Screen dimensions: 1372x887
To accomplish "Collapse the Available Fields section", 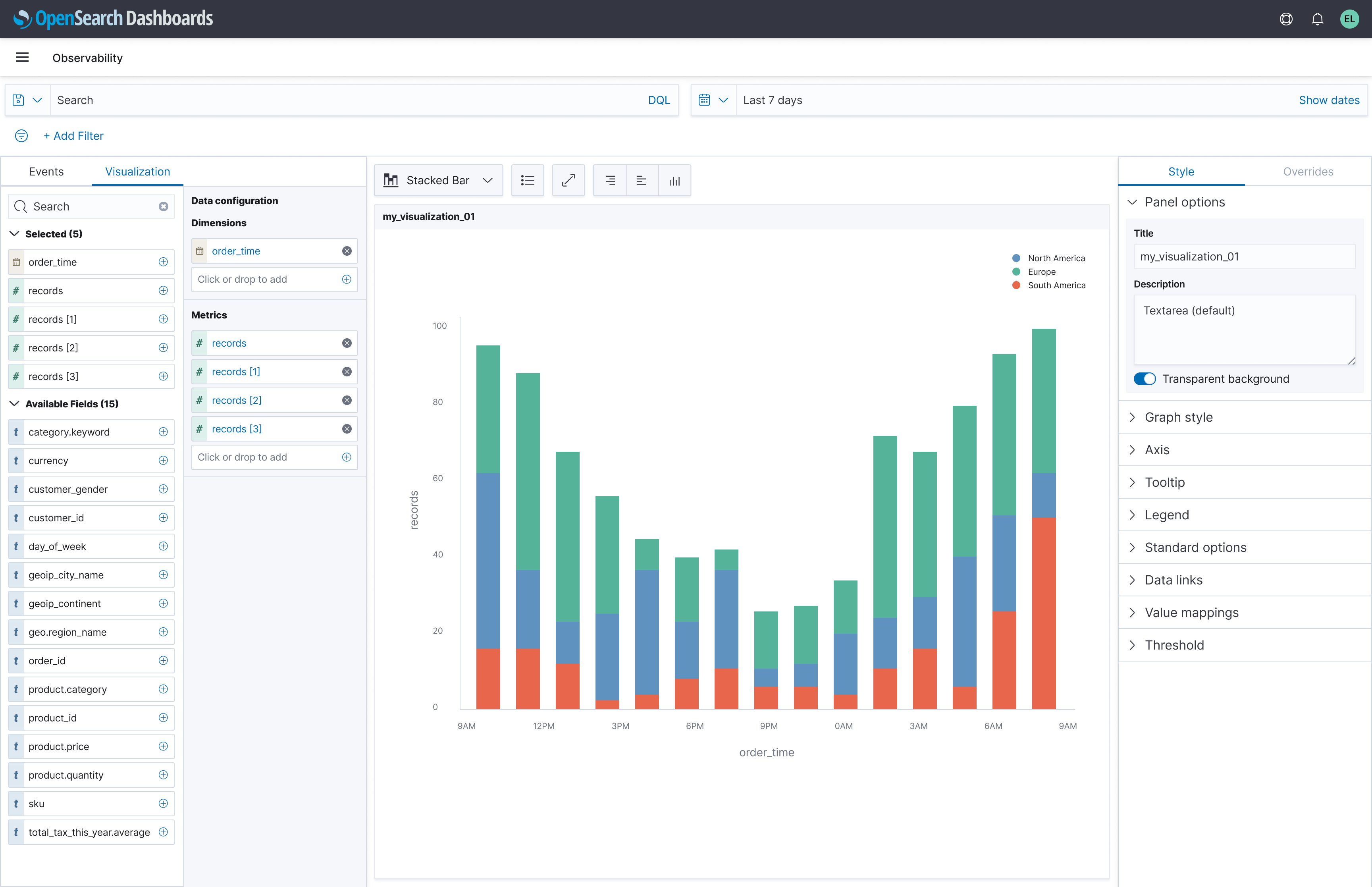I will tap(14, 404).
